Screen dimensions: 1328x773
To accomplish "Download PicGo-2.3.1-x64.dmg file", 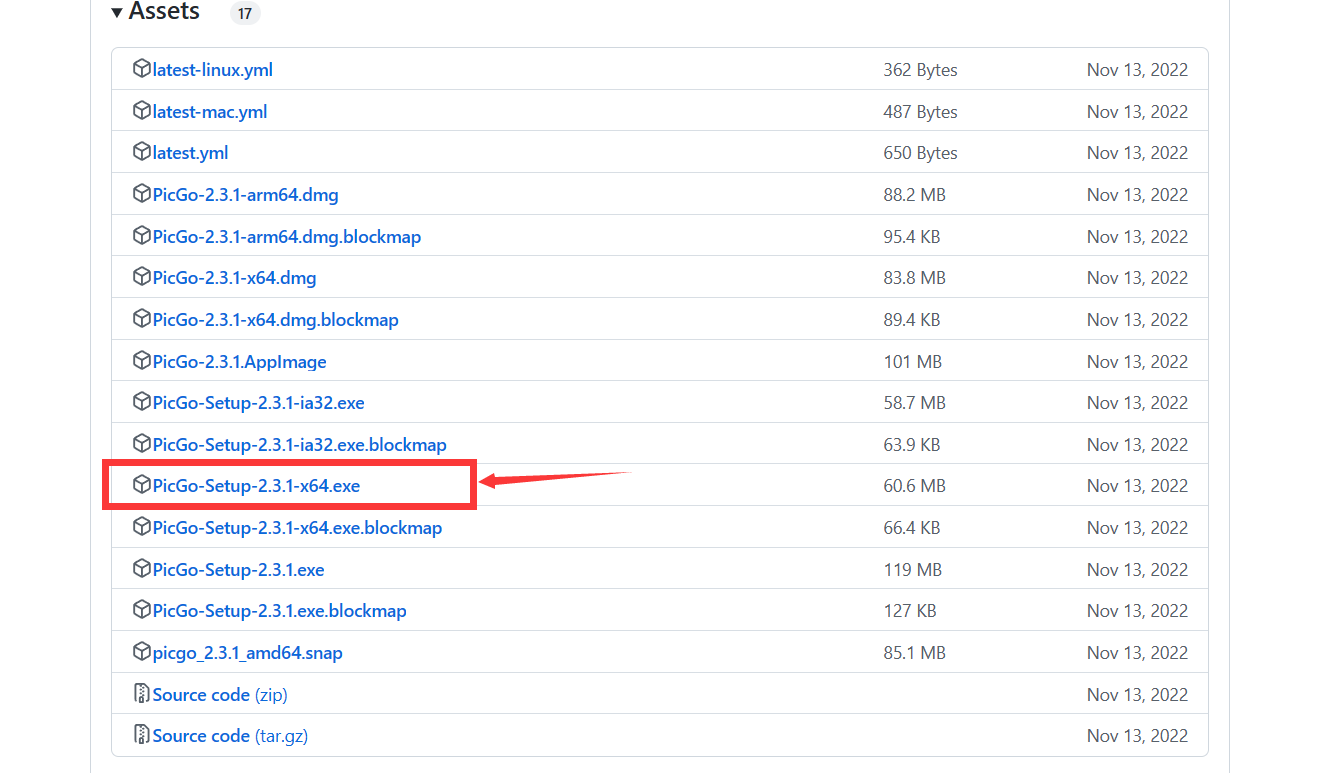I will [x=234, y=278].
